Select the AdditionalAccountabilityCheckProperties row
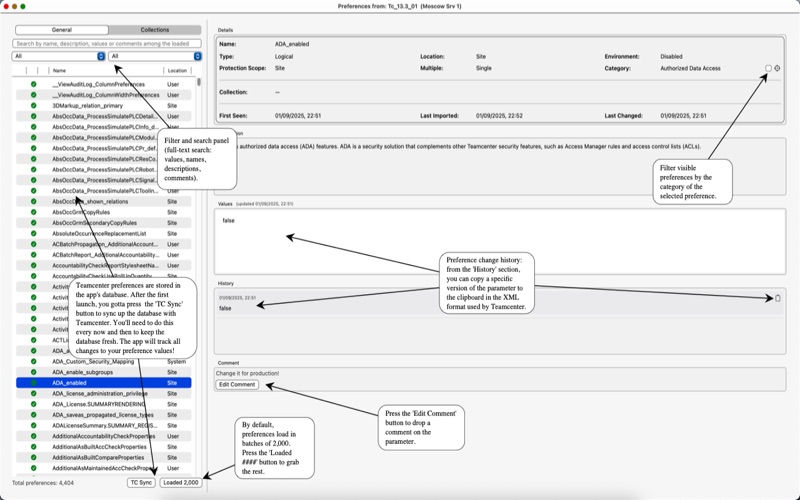The image size is (800, 500). point(104,436)
